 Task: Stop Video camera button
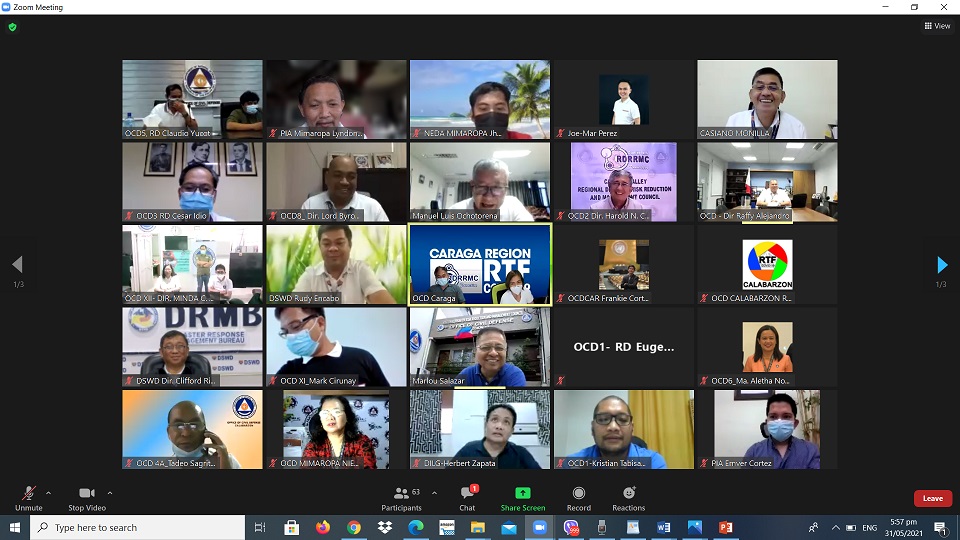(87, 497)
